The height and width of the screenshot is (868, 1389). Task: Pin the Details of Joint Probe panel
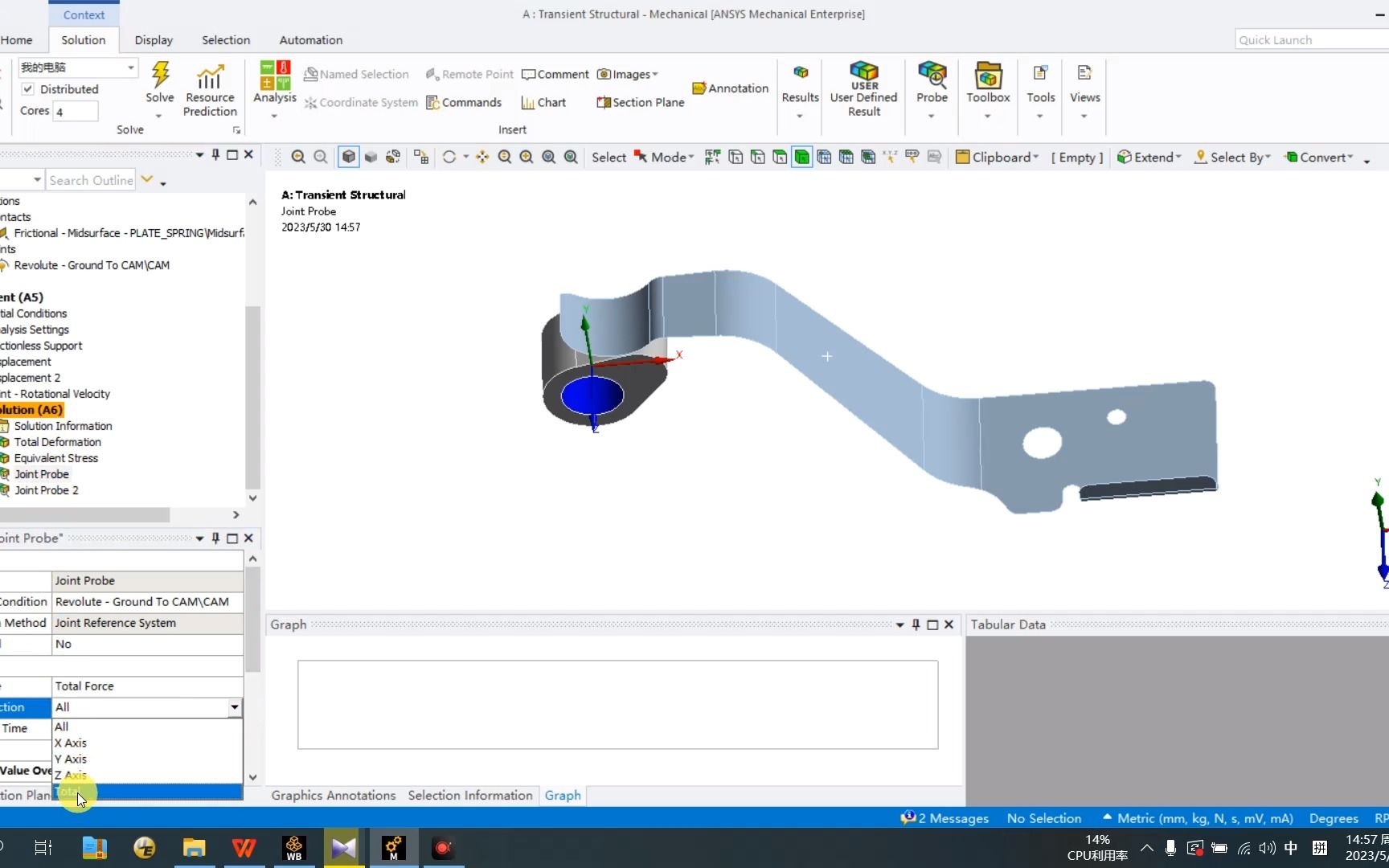(x=215, y=538)
